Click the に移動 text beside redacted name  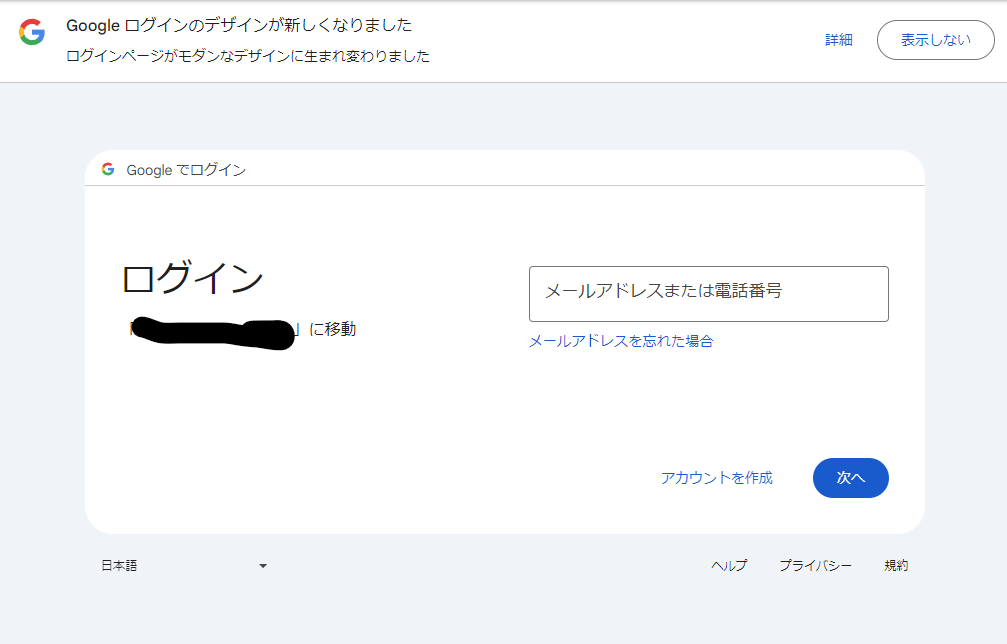click(x=332, y=329)
